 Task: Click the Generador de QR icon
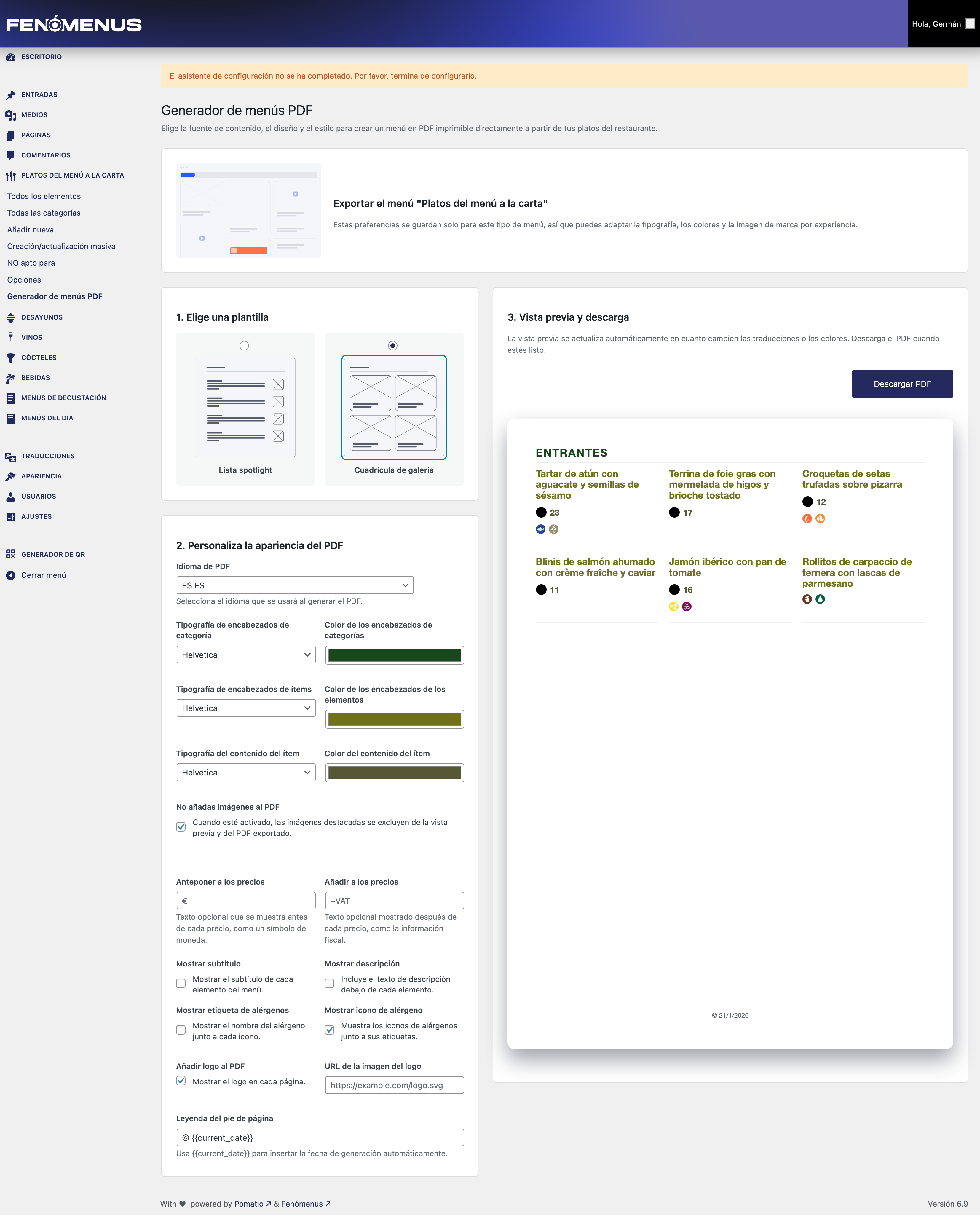point(10,554)
